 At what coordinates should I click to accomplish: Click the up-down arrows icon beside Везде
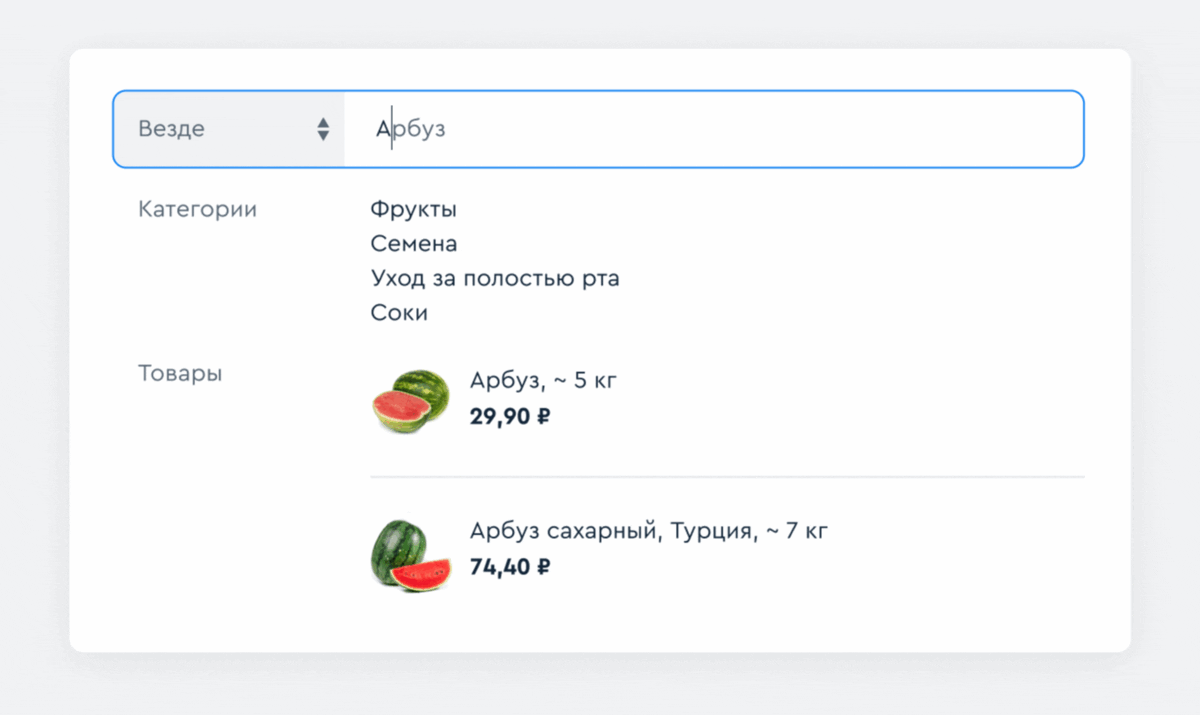coord(323,129)
